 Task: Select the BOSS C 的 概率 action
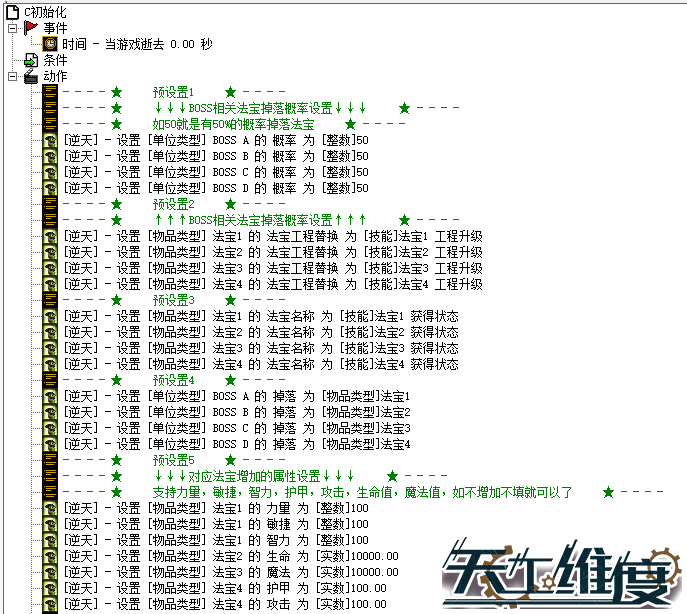point(215,172)
